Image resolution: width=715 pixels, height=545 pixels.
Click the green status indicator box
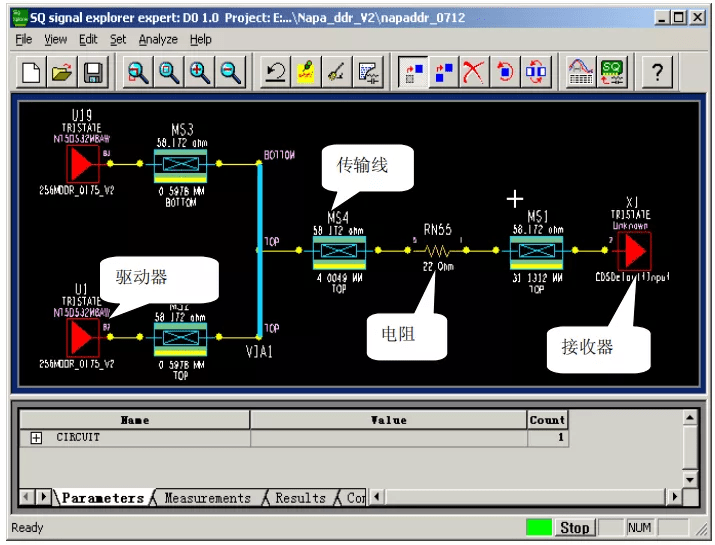[x=539, y=528]
